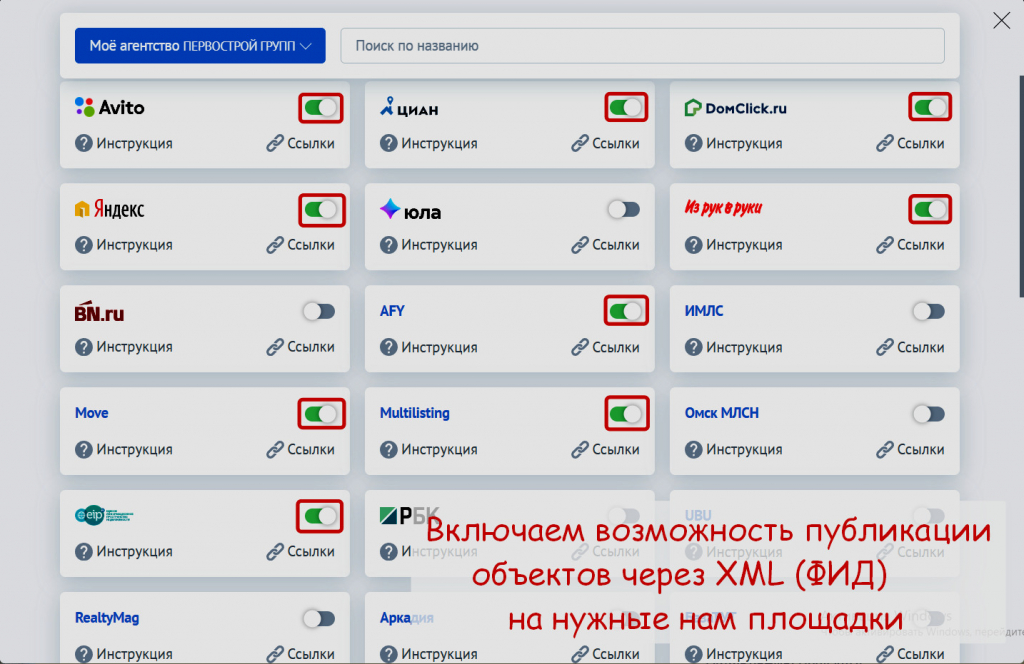
Task: Click the help icon in BN.ru card
Action: pos(84,347)
